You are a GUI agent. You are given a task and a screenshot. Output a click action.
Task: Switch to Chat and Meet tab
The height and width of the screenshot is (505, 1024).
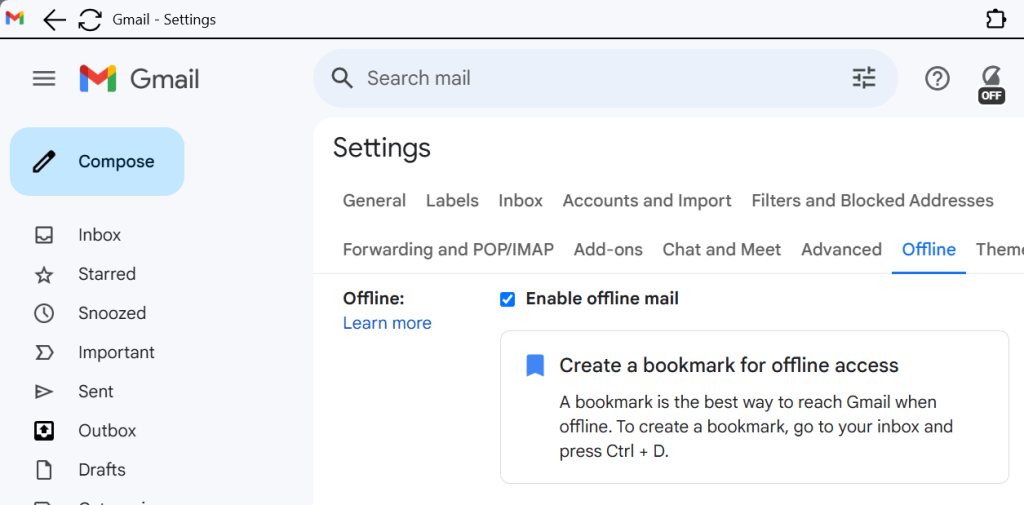pos(722,250)
